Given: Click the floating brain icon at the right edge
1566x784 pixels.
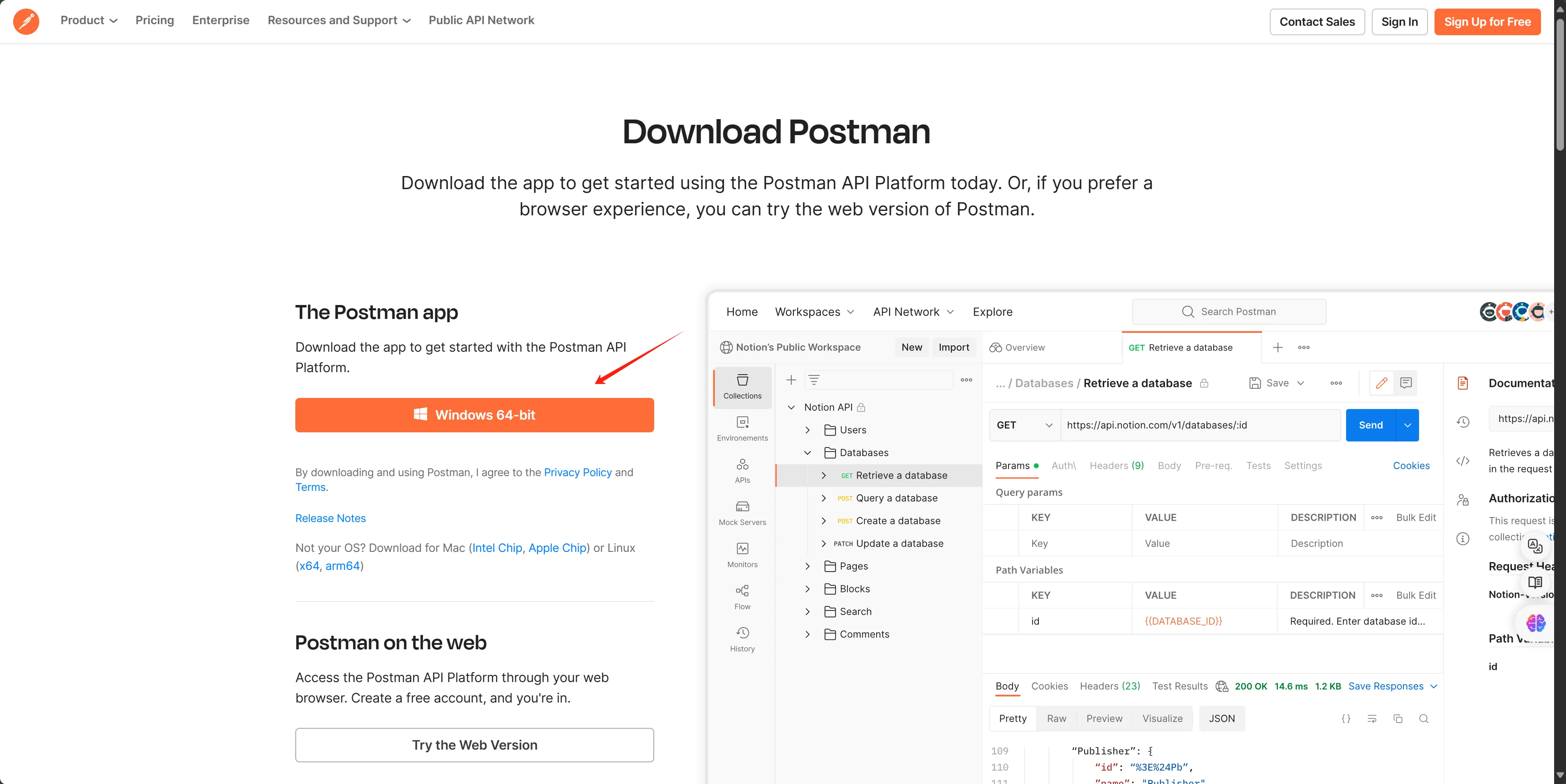Looking at the screenshot, I should coord(1535,623).
